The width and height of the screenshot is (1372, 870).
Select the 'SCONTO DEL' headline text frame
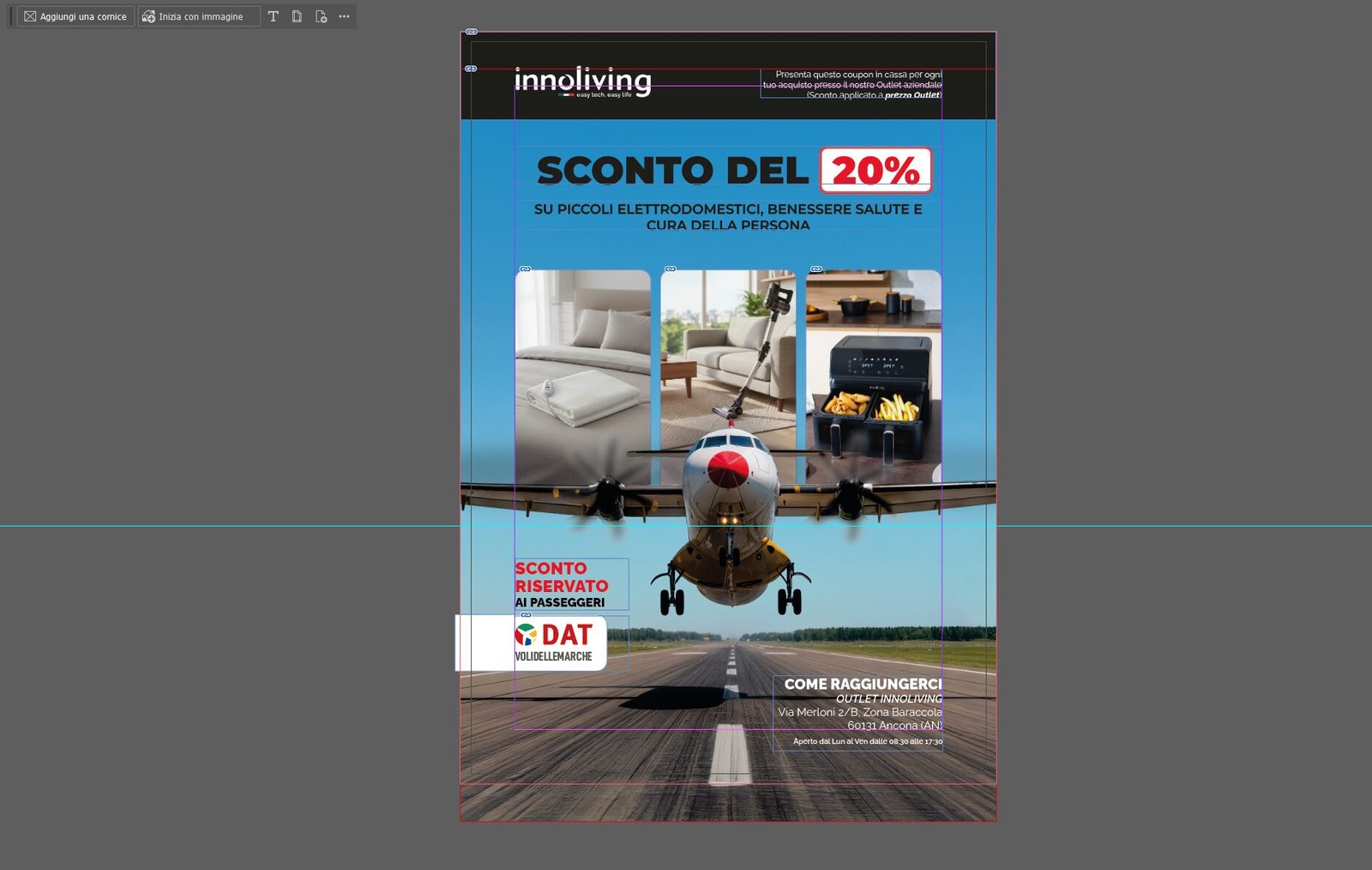(672, 171)
